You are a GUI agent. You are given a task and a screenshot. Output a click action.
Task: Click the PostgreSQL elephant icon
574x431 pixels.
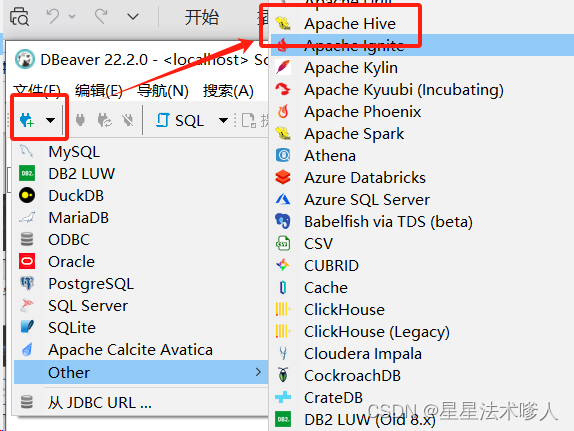(x=27, y=283)
